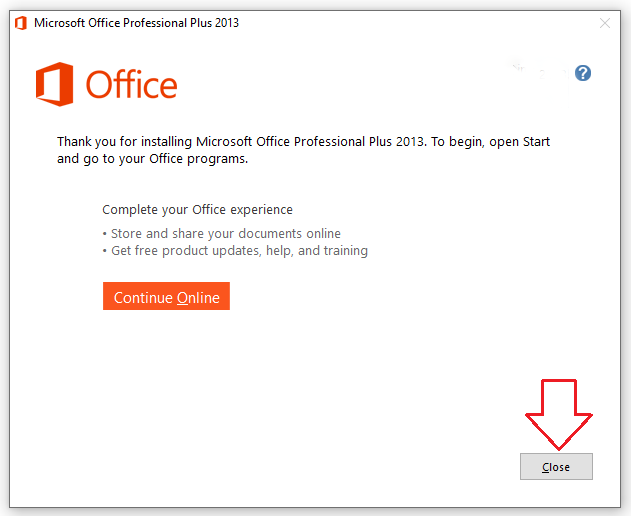This screenshot has width=631, height=516.
Task: Open help with the blue question mark
Action: click(583, 73)
